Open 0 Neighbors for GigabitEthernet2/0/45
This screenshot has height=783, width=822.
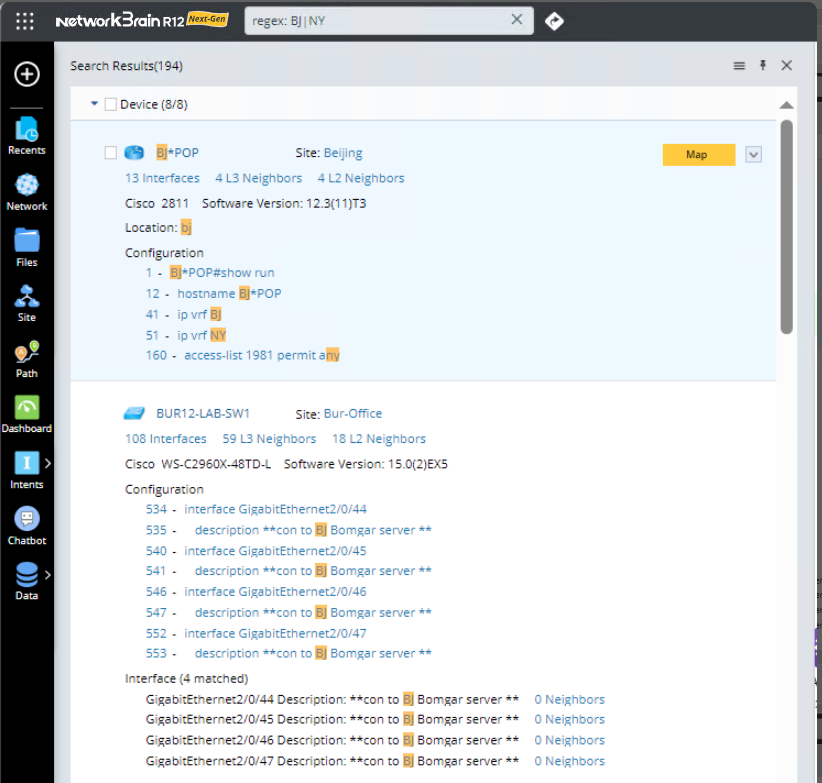(x=569, y=720)
